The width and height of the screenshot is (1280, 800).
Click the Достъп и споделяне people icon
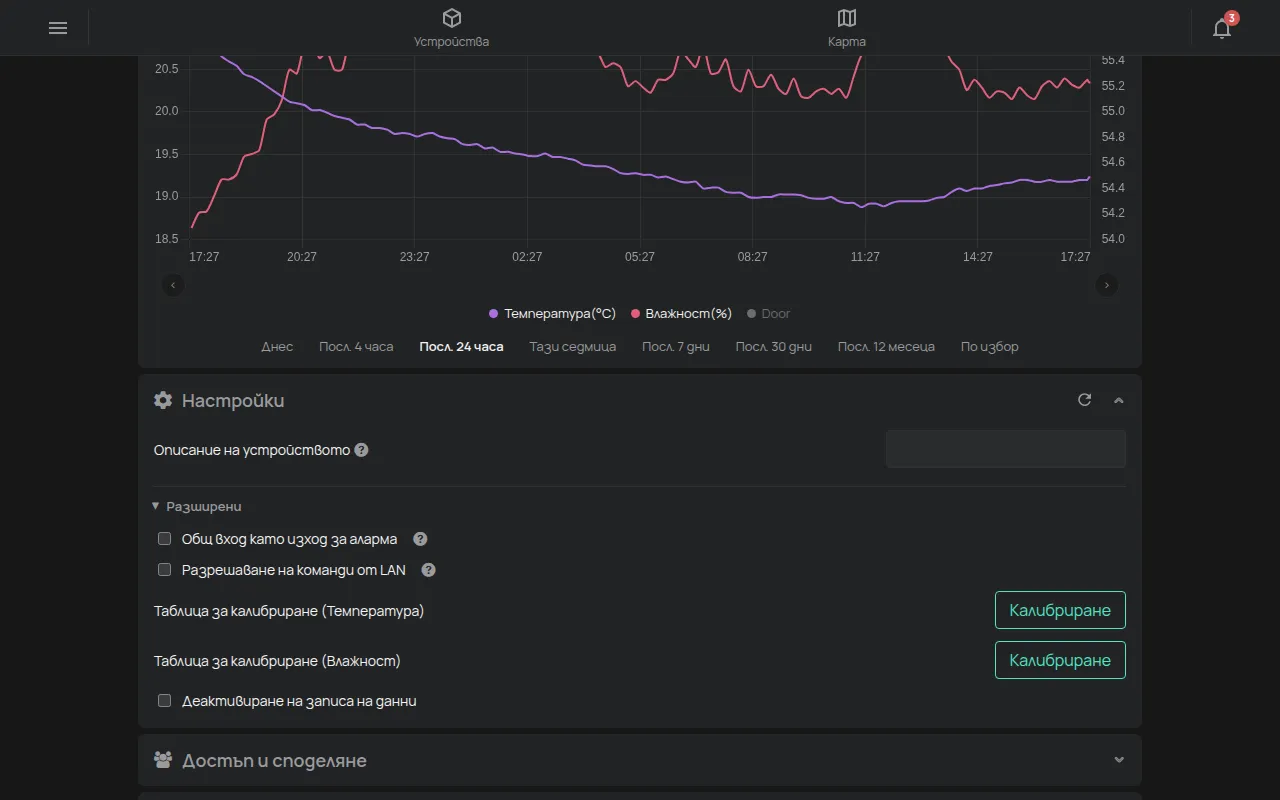[x=163, y=760]
